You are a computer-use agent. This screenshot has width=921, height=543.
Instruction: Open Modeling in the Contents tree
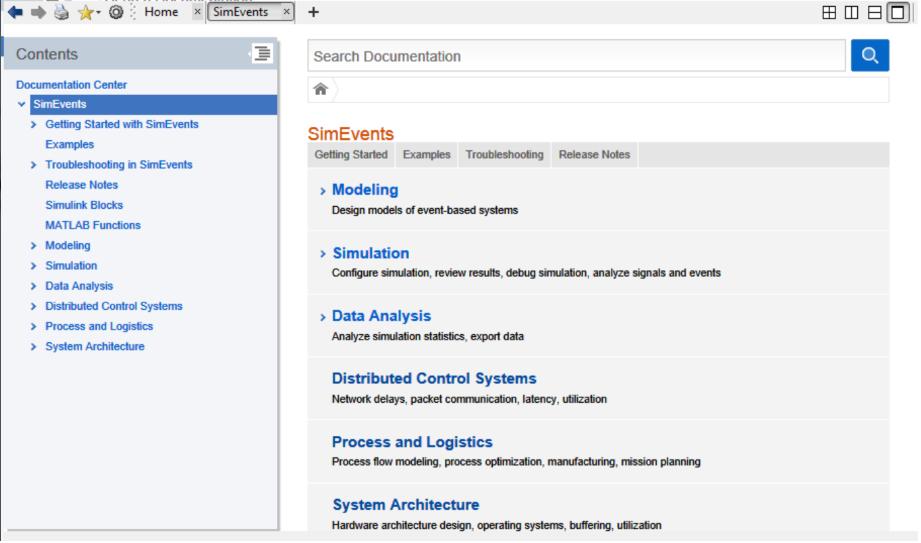68,246
